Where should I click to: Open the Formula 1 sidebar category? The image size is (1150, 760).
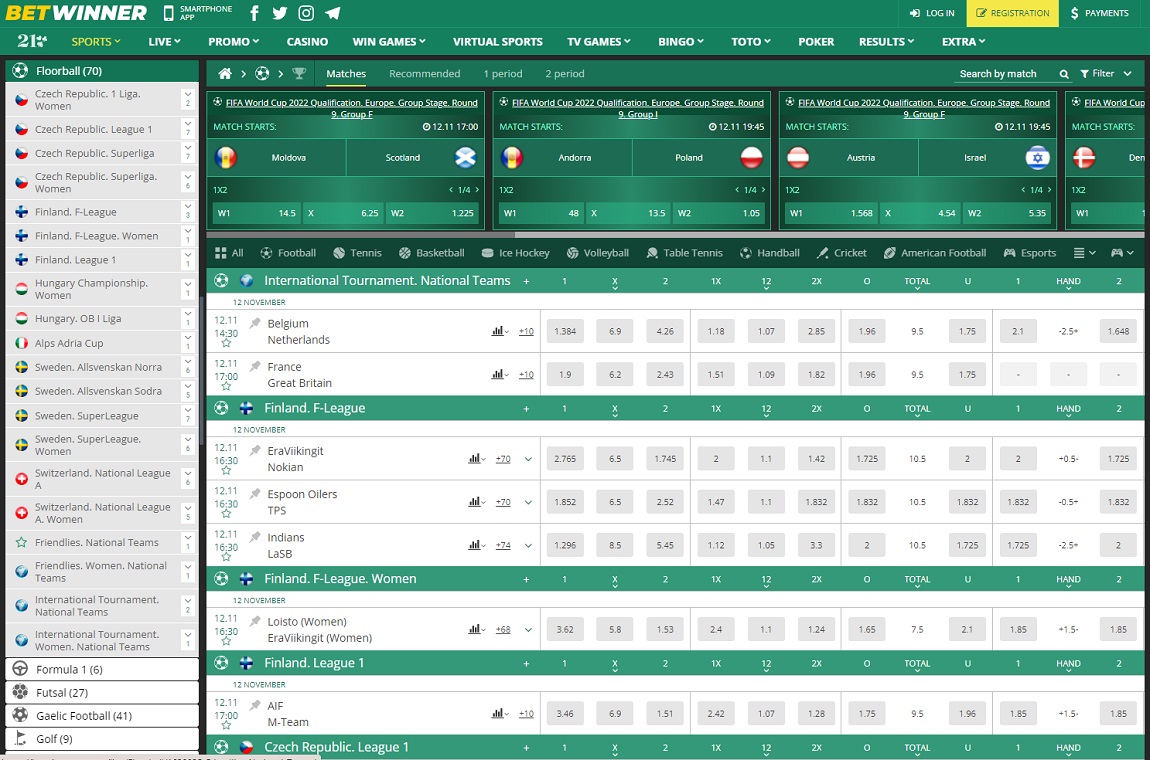click(x=102, y=670)
